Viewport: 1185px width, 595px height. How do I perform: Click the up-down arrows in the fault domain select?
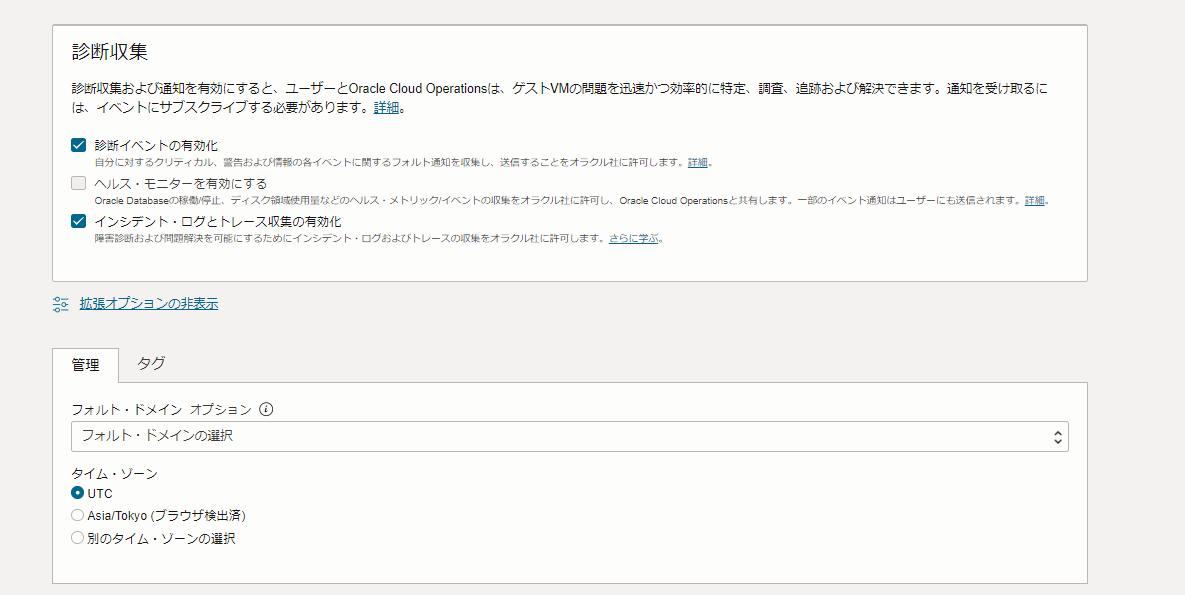[1057, 437]
